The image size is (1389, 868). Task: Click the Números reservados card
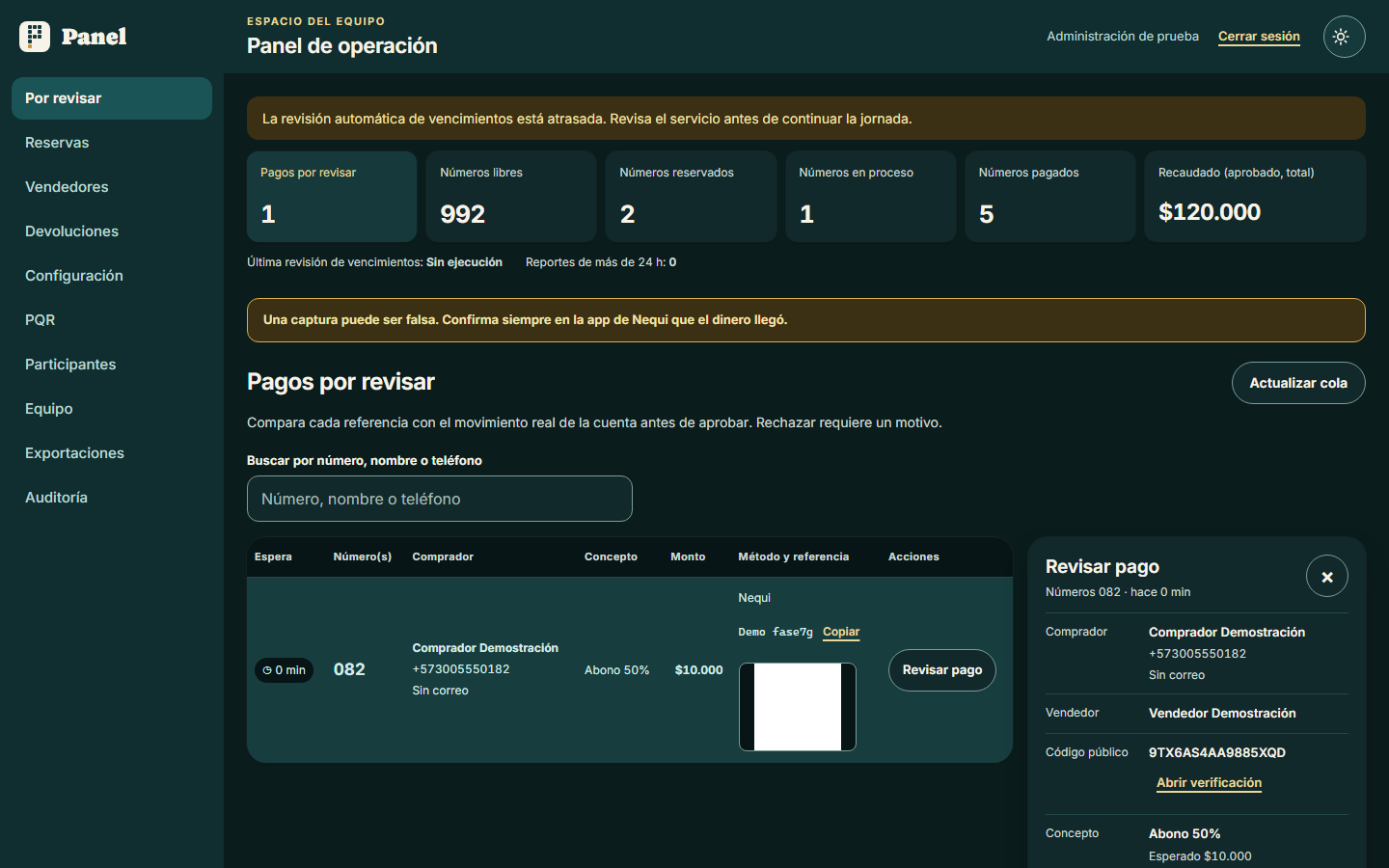[x=691, y=197]
